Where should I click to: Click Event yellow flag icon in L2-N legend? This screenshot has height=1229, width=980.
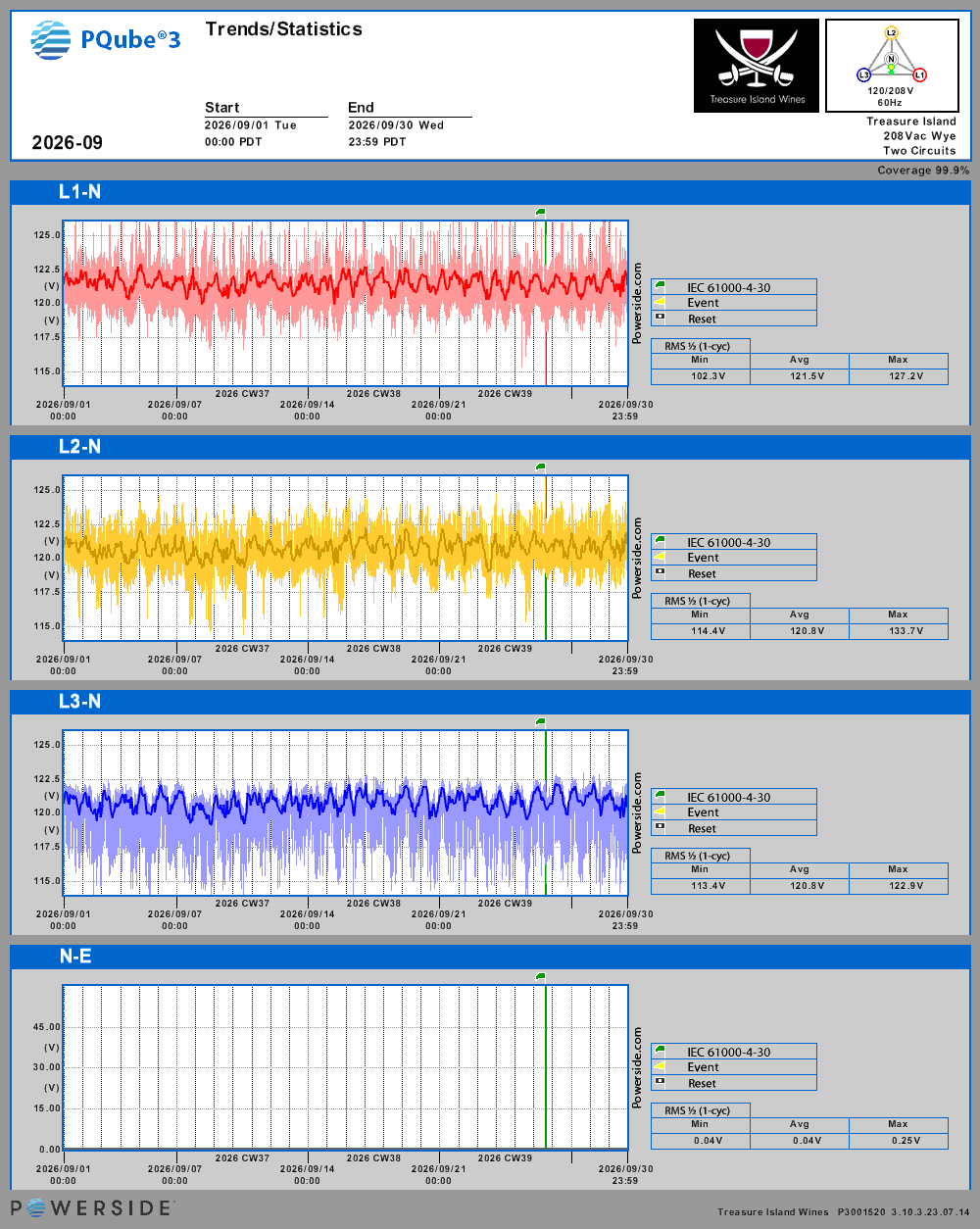click(660, 558)
